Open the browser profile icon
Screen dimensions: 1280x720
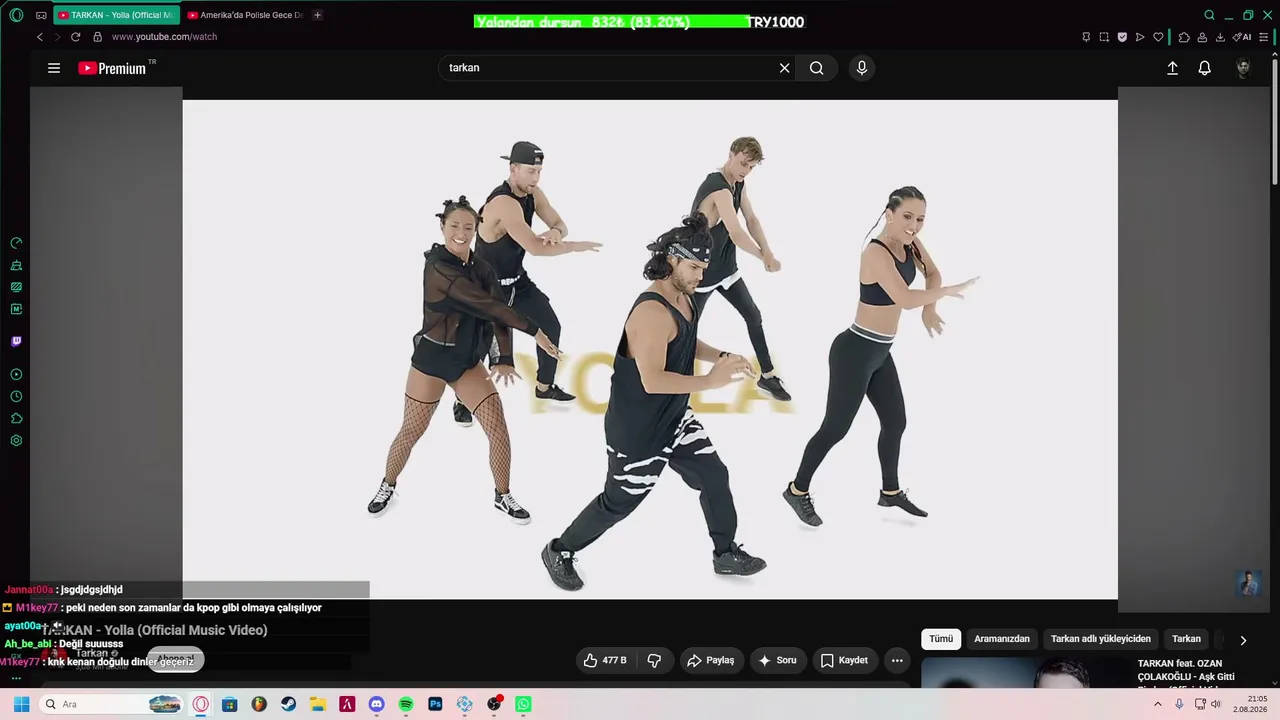(1202, 37)
